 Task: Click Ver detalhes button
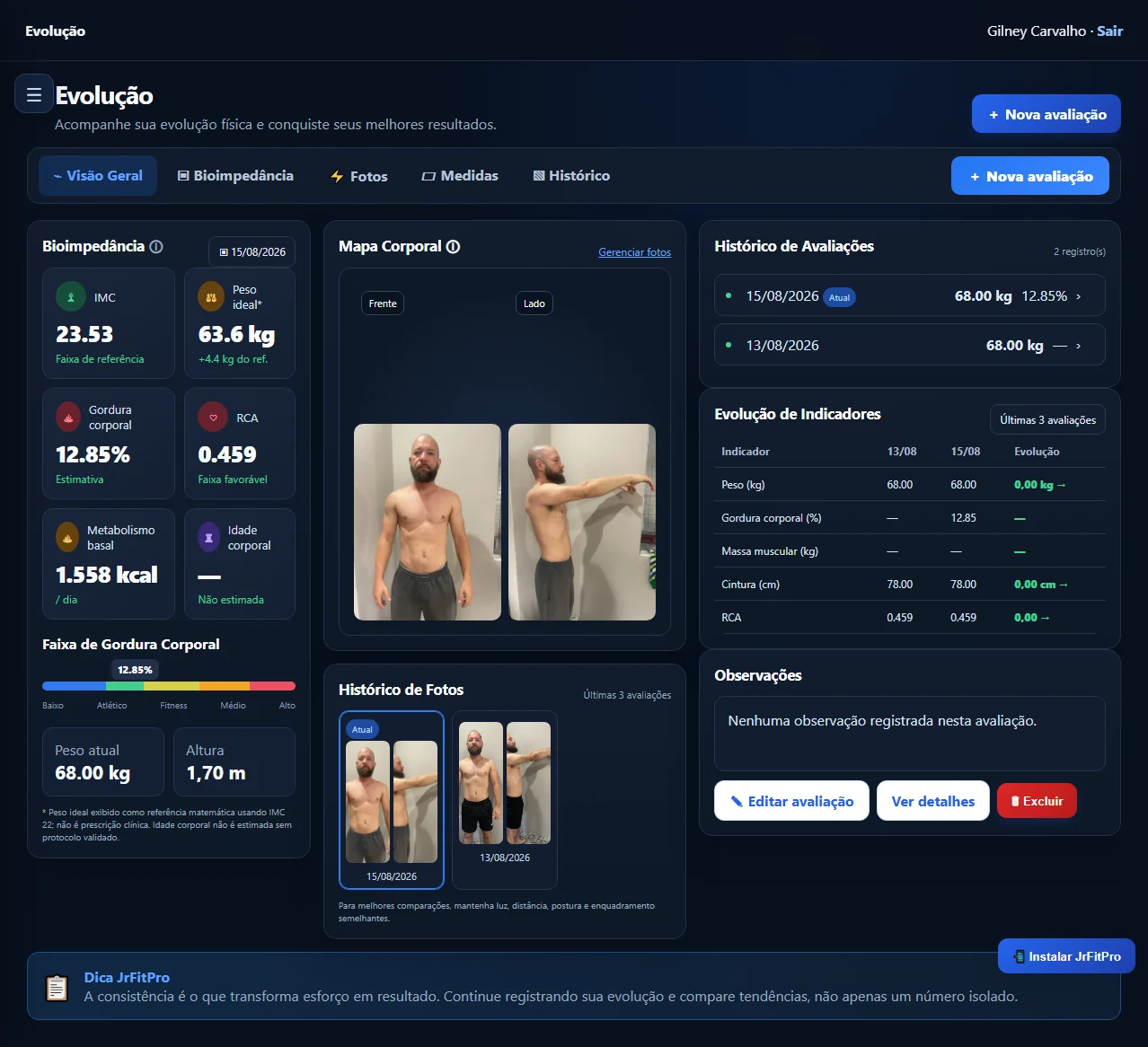(x=933, y=801)
